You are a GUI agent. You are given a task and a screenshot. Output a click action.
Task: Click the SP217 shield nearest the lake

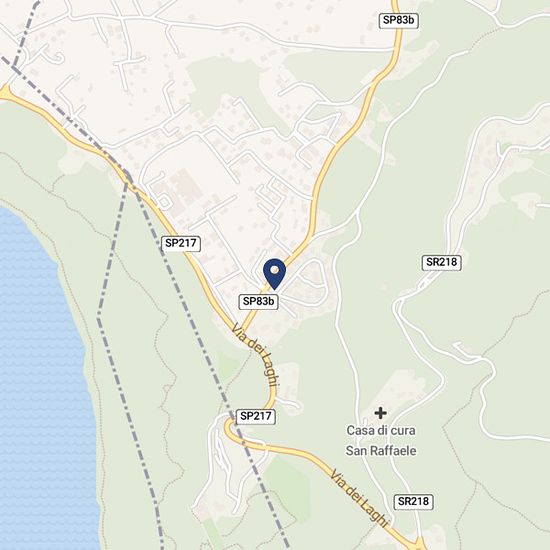click(x=181, y=243)
